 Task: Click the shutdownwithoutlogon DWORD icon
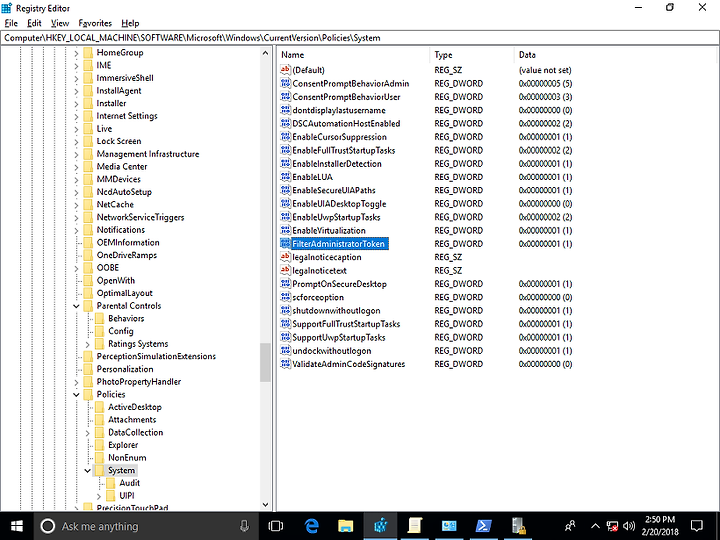[285, 310]
